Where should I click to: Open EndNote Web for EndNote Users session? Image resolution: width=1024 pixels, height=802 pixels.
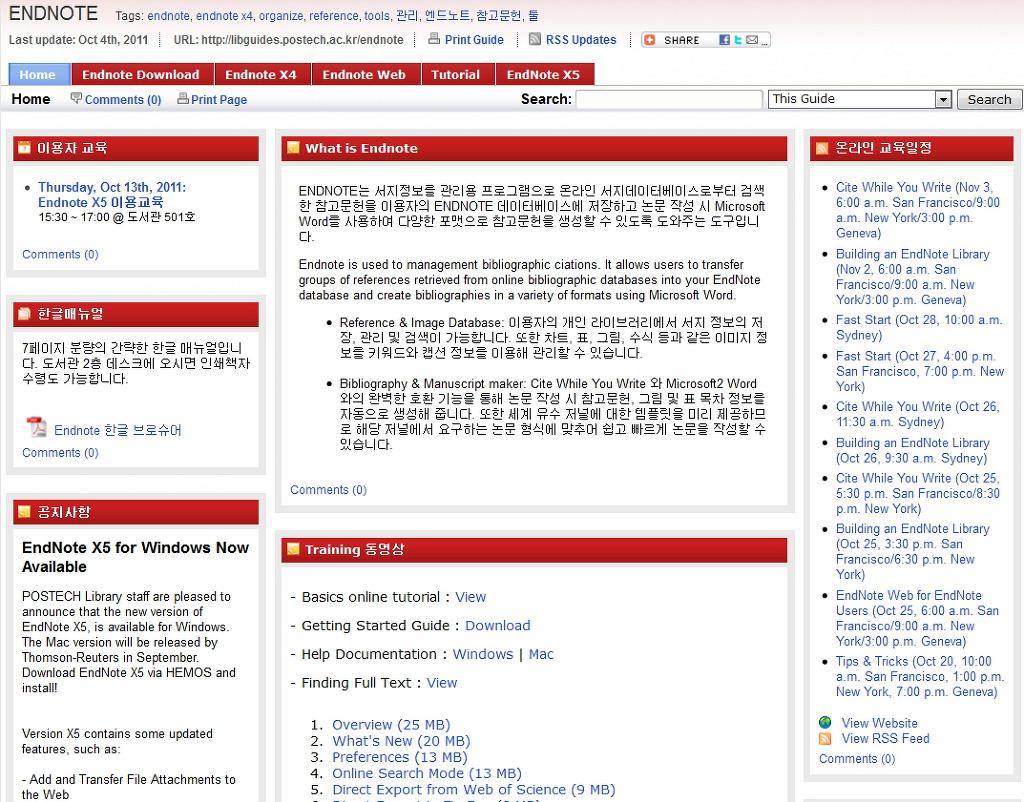pos(917,618)
